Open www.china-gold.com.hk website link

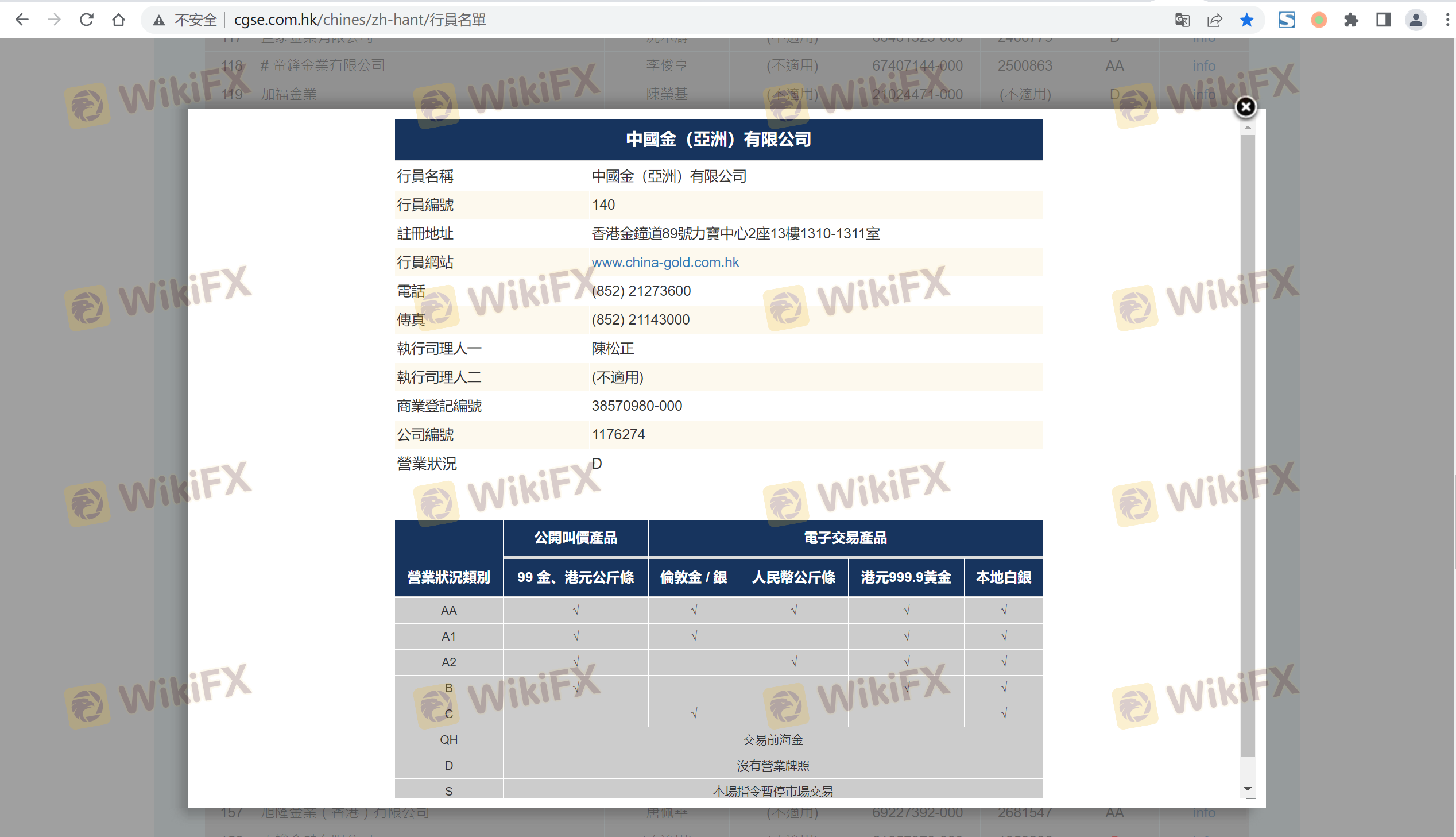coord(665,262)
